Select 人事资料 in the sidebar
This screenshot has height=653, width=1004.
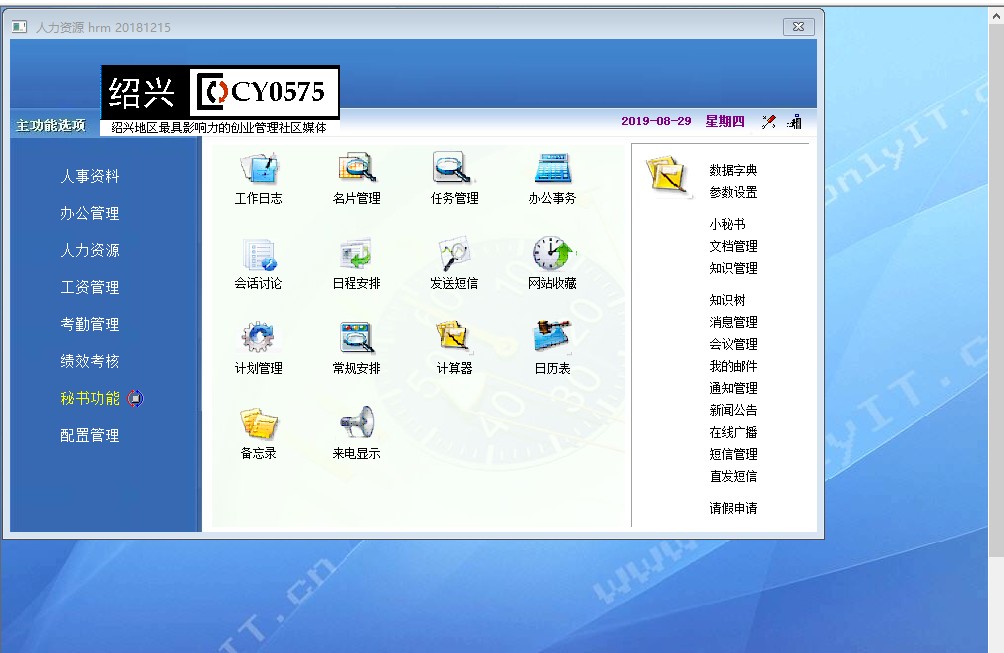point(90,176)
